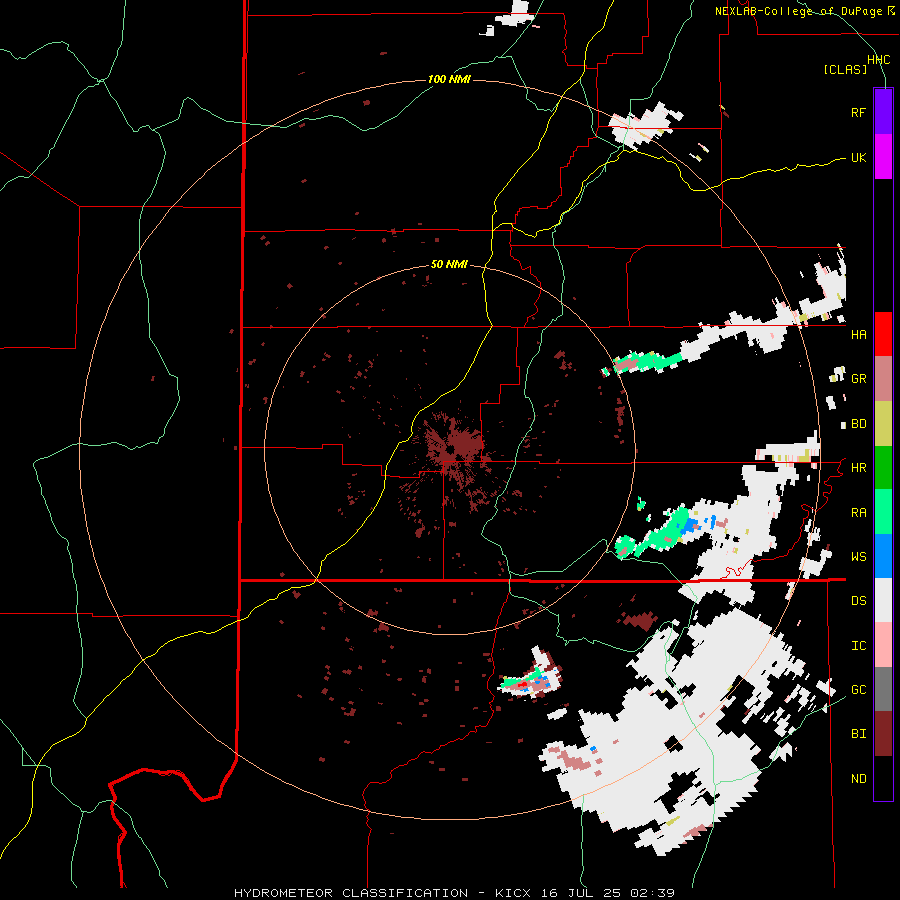The image size is (900, 900).
Task: Click the 50 NMI range ring label
Action: [x=449, y=265]
